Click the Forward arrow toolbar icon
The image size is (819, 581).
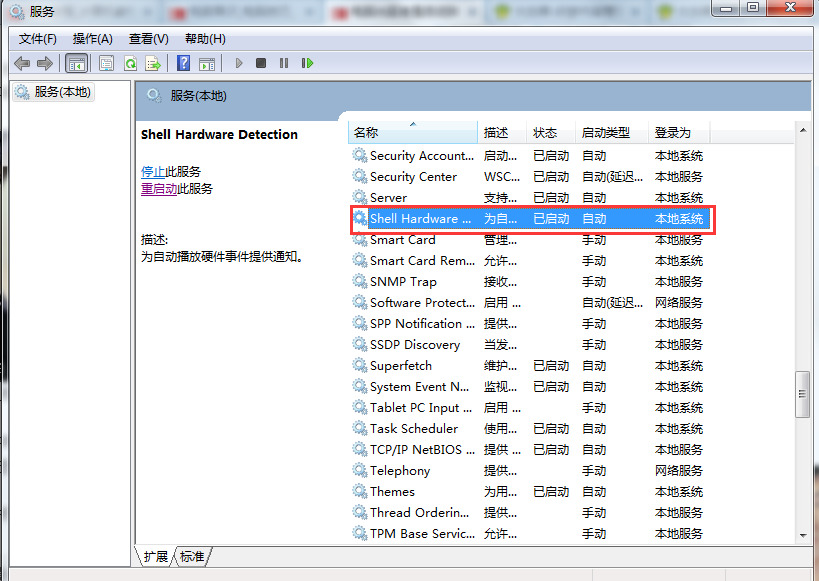click(45, 64)
